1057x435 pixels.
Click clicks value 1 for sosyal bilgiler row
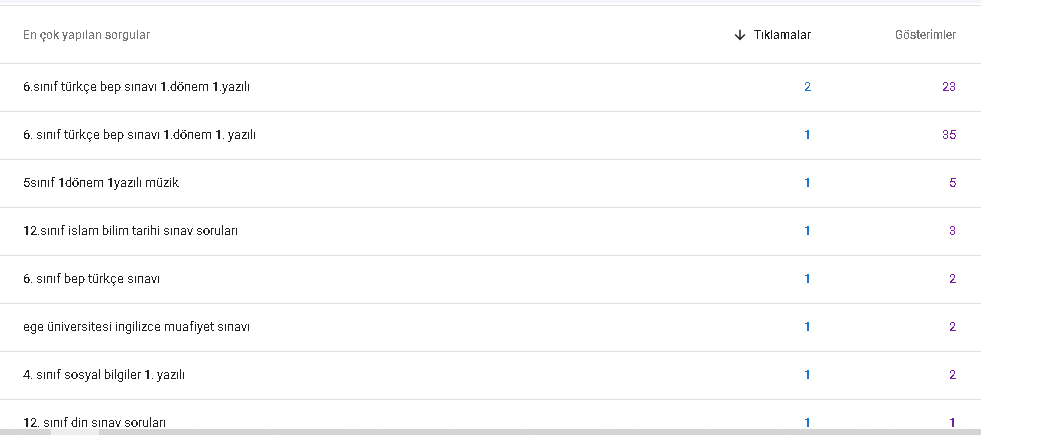pyautogui.click(x=807, y=375)
